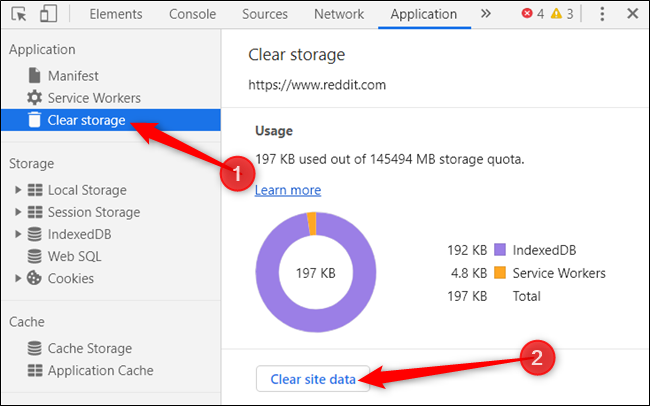
Task: Show more DevTools tabs with the chevron
Action: [x=485, y=14]
